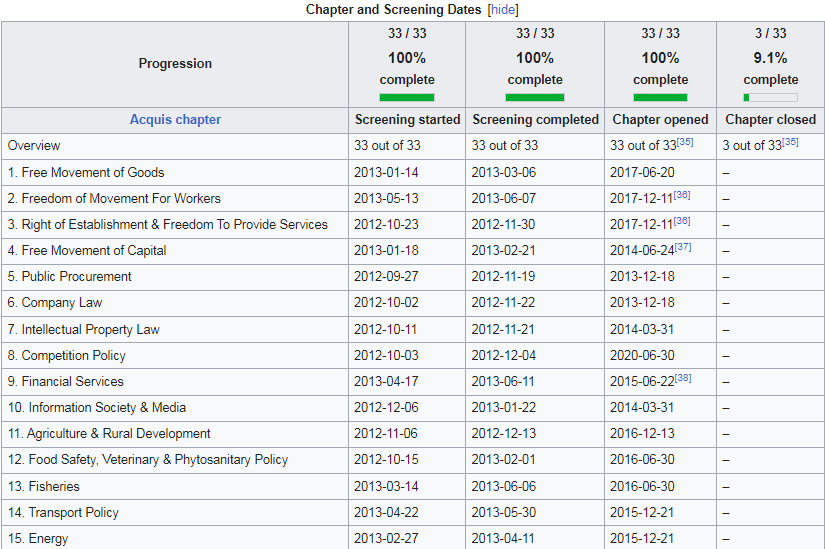This screenshot has width=825, height=549.
Task: Open reference 38 on Financial Services row
Action: 683,378
